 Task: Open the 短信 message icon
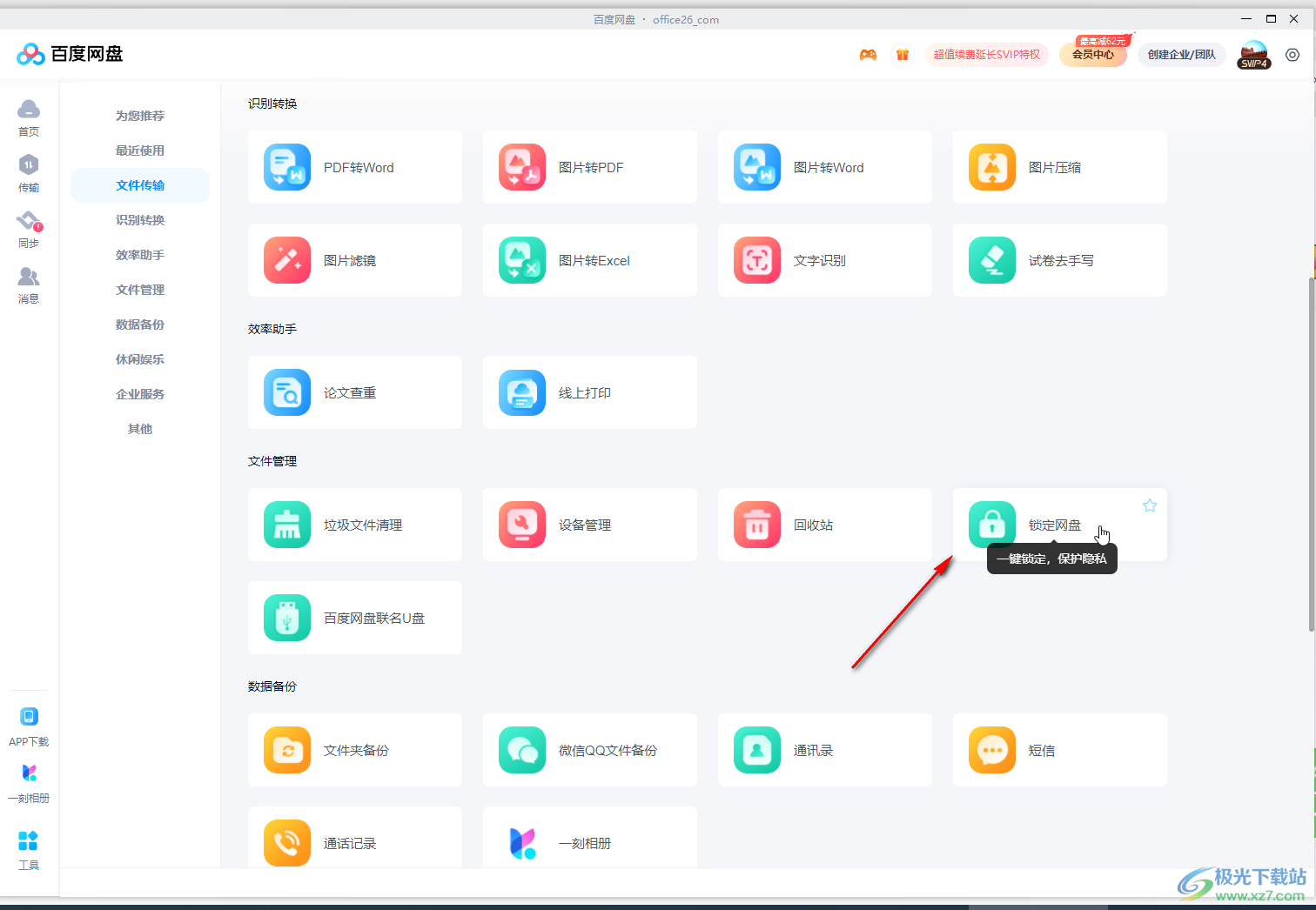pos(992,750)
